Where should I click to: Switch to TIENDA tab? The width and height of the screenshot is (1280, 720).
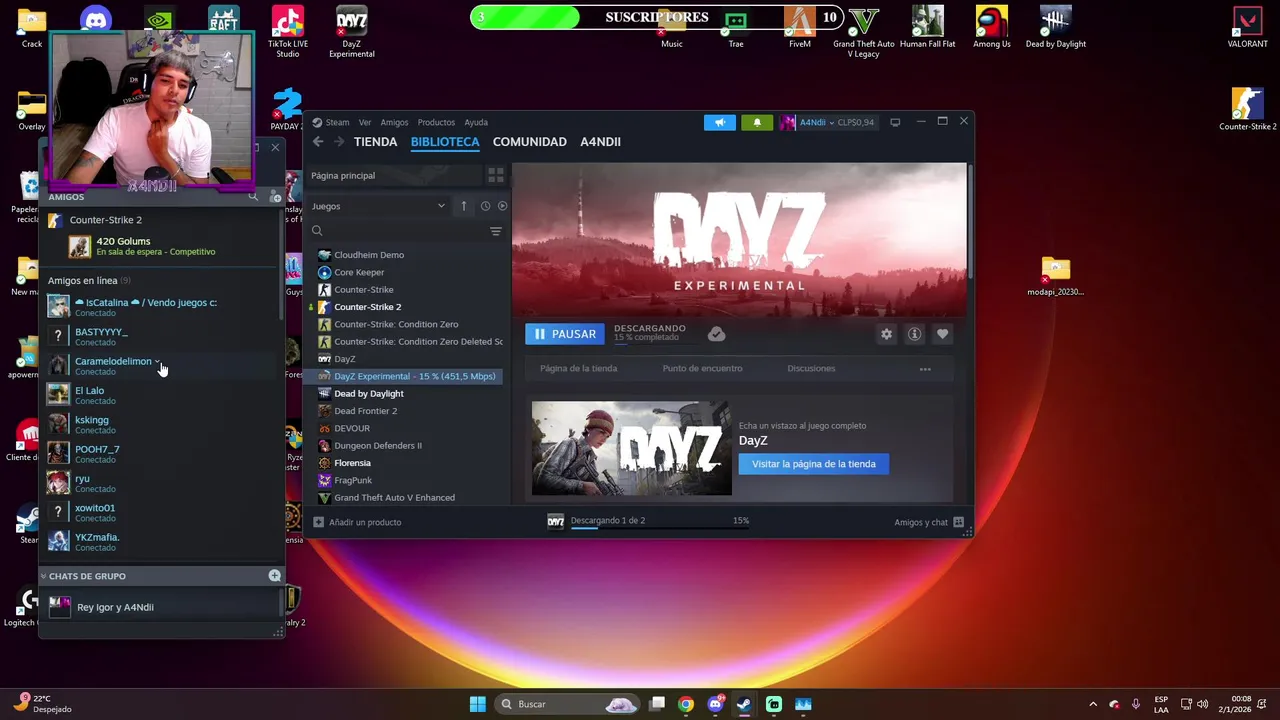[x=375, y=142]
